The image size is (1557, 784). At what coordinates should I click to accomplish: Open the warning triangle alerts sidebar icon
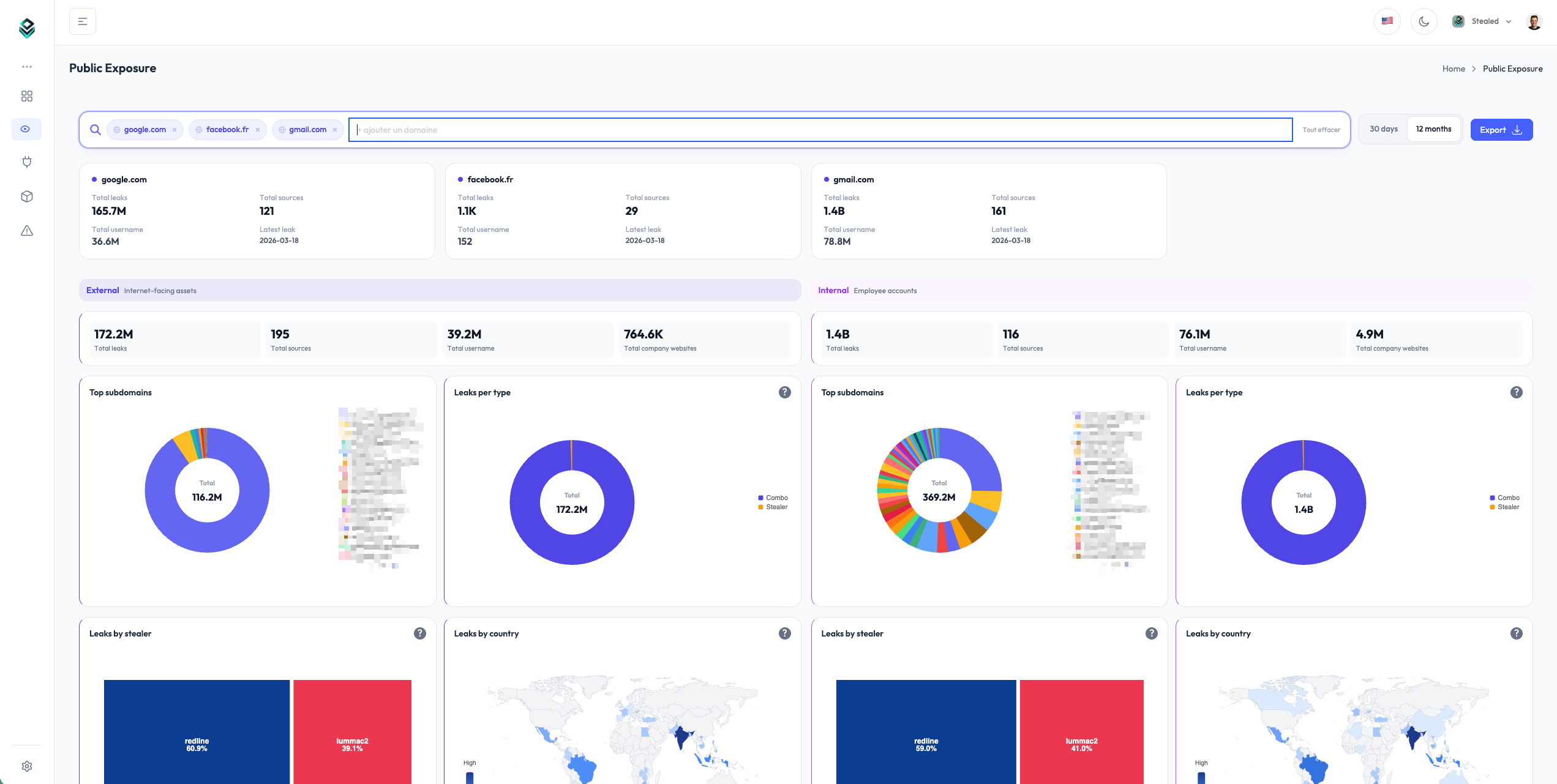click(x=27, y=231)
